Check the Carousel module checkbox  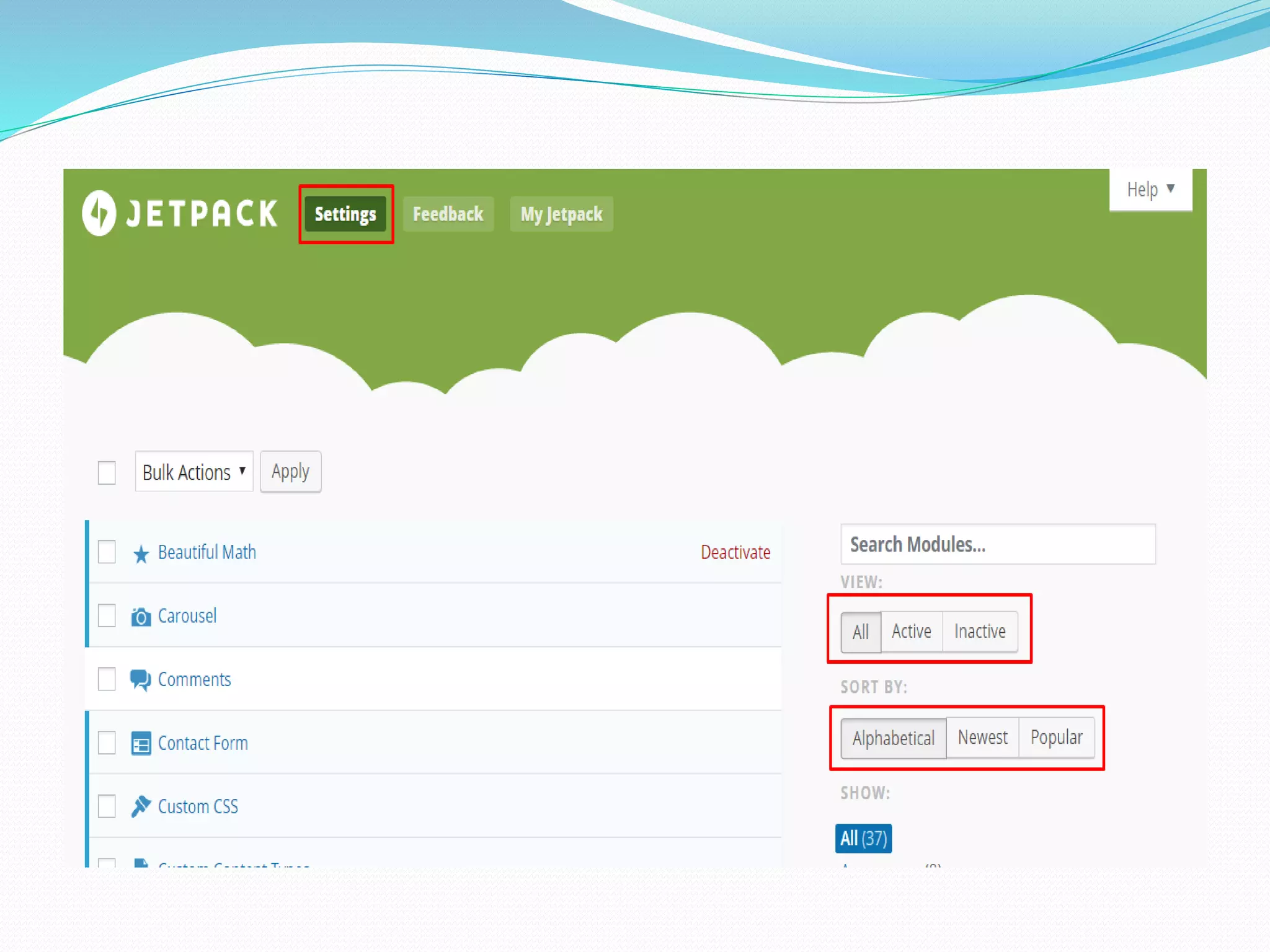point(107,615)
